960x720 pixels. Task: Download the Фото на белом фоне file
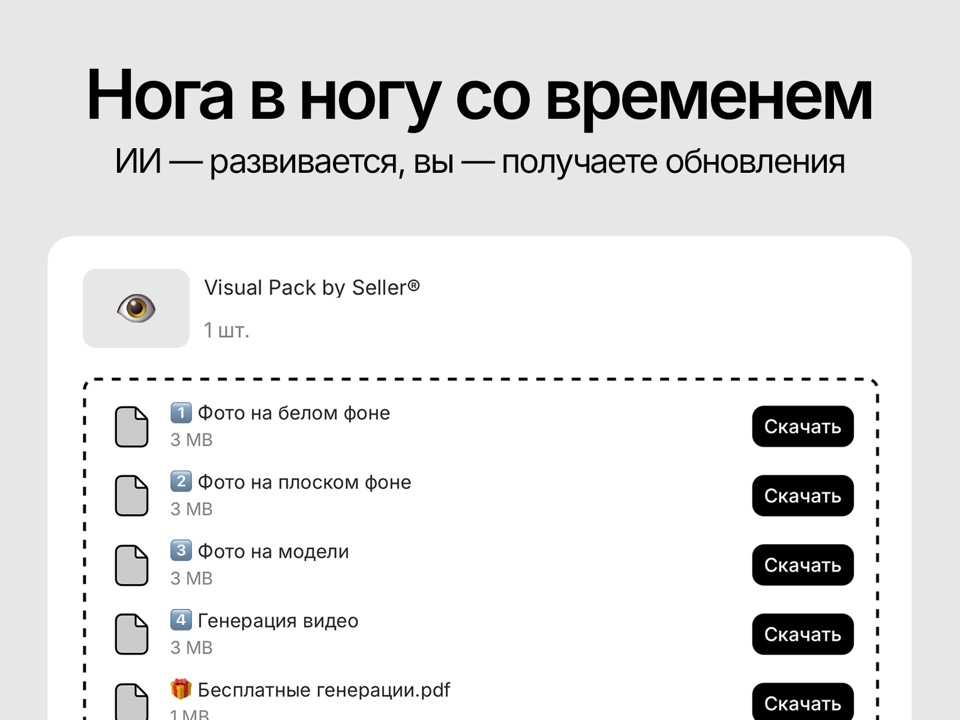(x=802, y=427)
